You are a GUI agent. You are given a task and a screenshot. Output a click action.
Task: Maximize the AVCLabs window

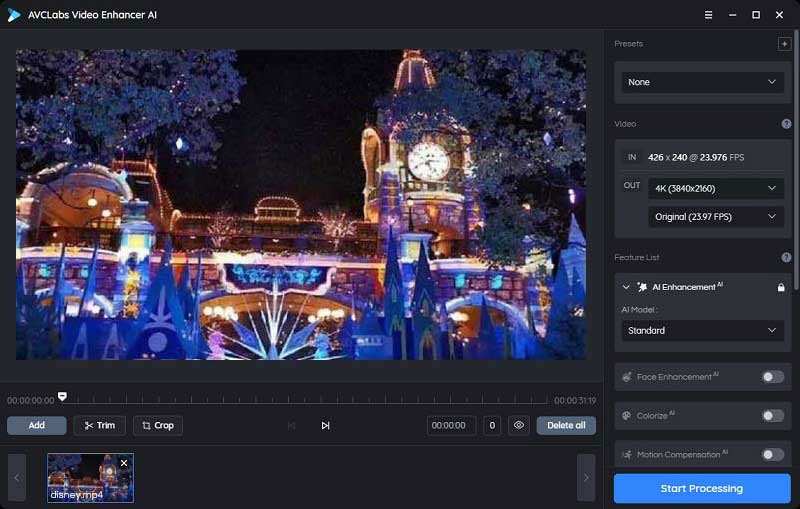(756, 15)
